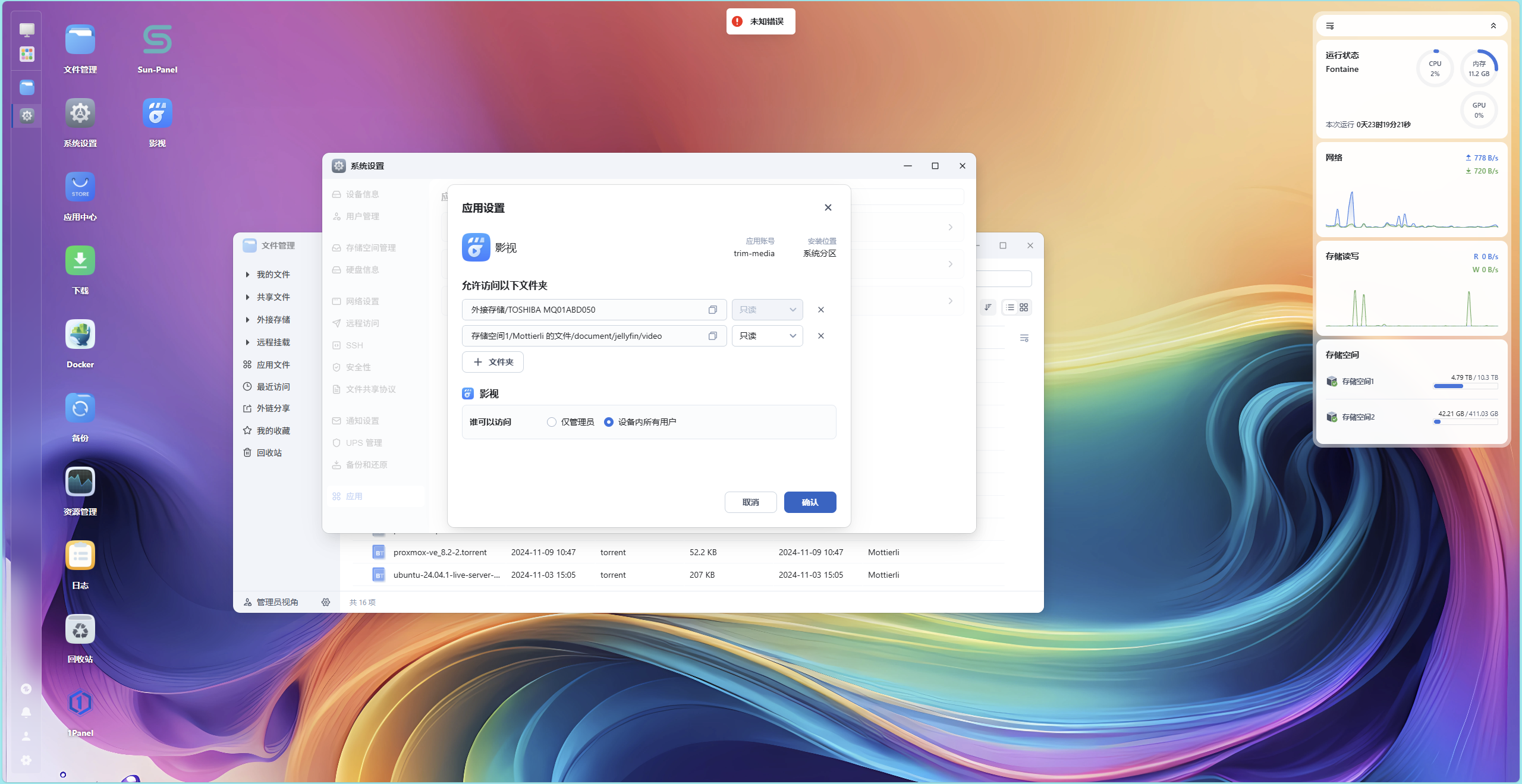Open 回收站 in file manager sidebar

269,453
